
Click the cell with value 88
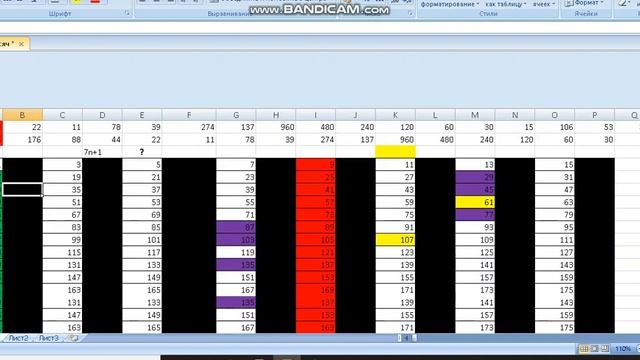coord(62,140)
